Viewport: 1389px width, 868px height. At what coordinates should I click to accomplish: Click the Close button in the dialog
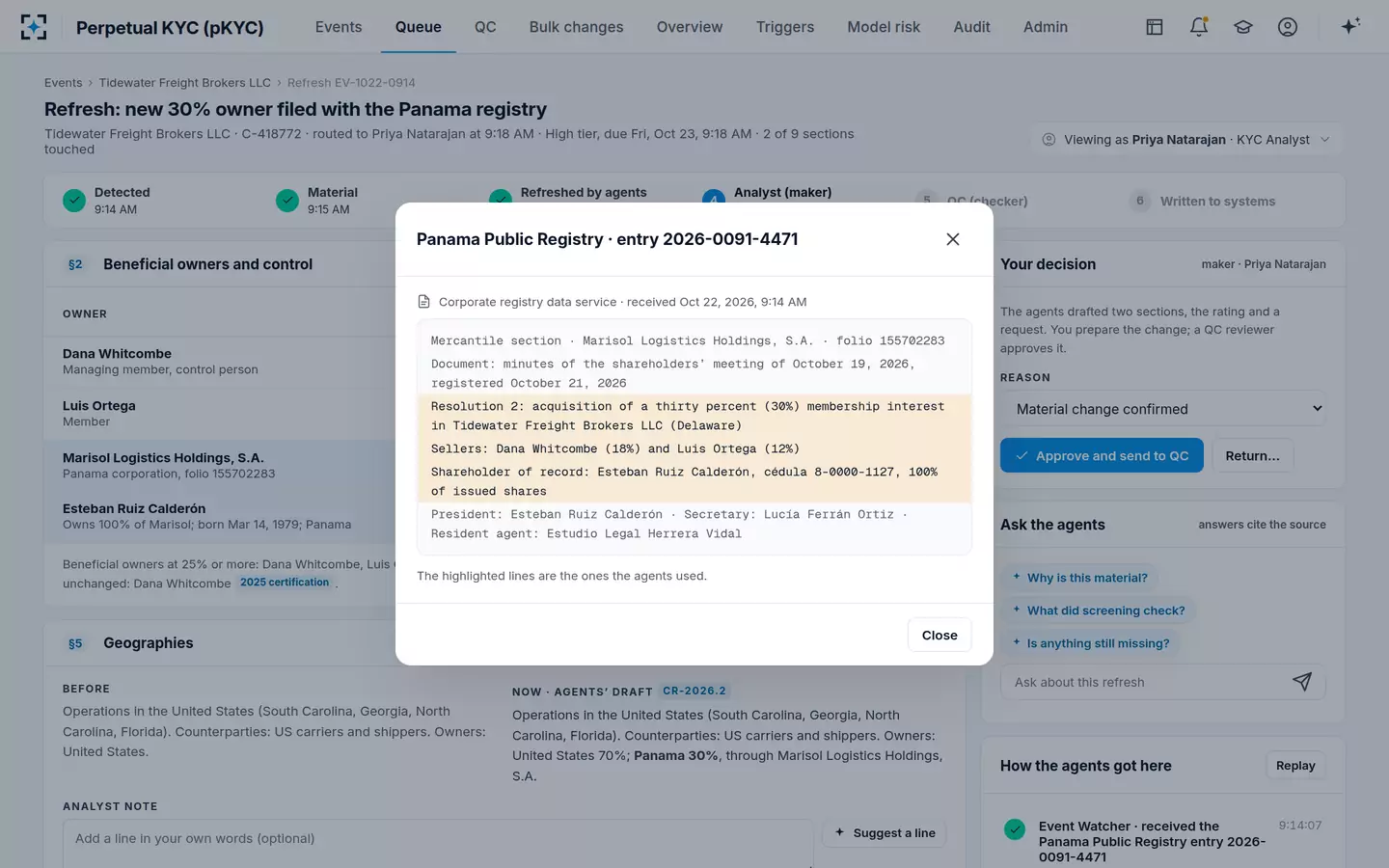tap(940, 635)
